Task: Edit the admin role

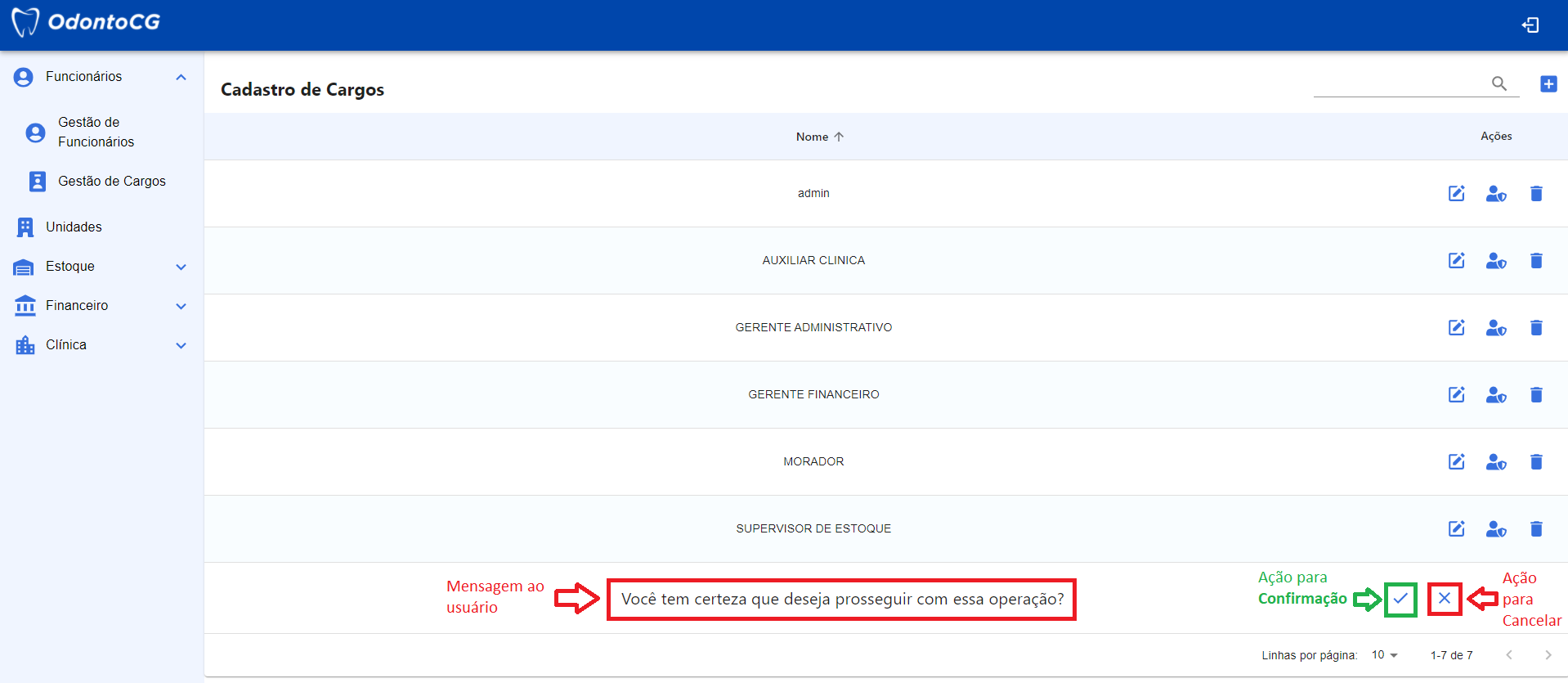Action: tap(1456, 194)
